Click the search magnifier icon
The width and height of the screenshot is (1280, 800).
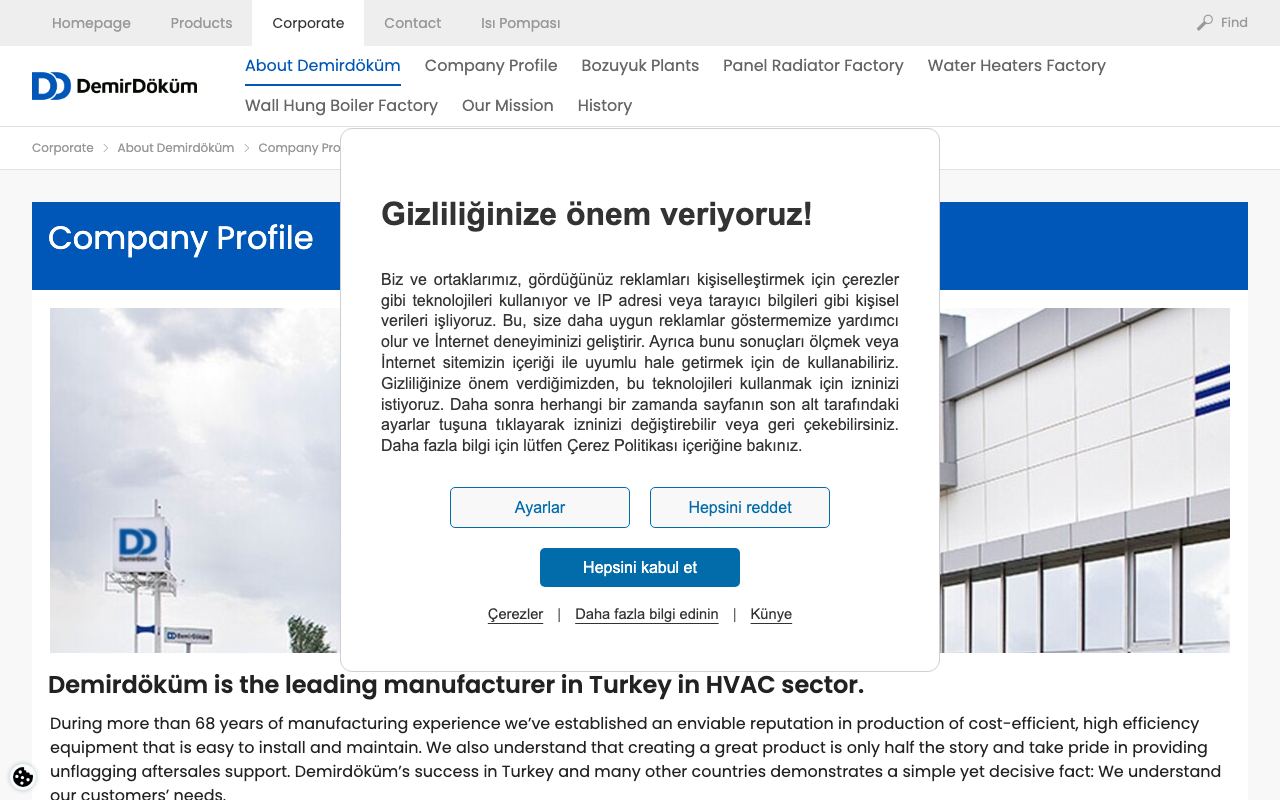click(x=1205, y=22)
